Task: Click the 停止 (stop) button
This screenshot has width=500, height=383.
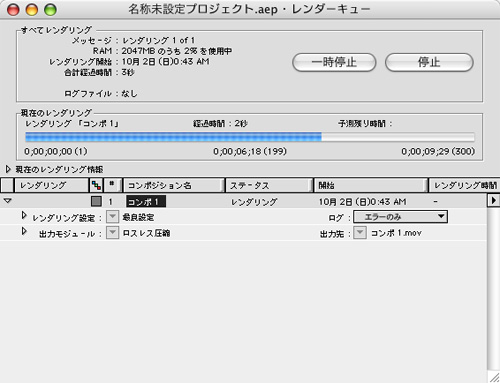Action: [x=429, y=62]
